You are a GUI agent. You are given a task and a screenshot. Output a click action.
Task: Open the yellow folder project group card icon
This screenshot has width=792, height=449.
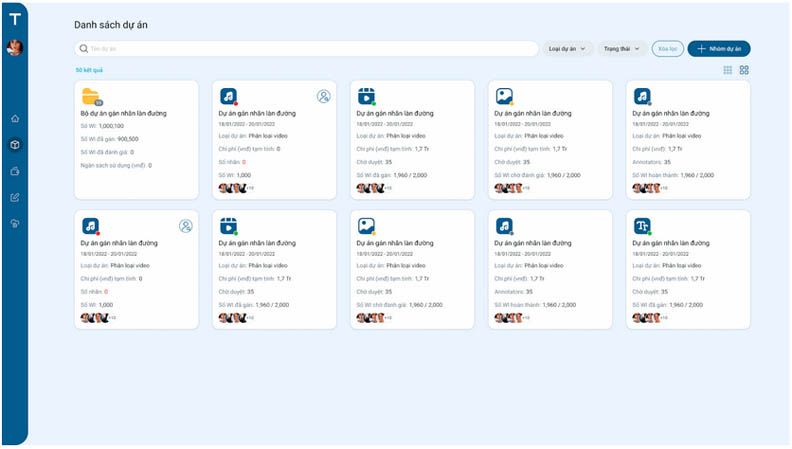[x=91, y=96]
